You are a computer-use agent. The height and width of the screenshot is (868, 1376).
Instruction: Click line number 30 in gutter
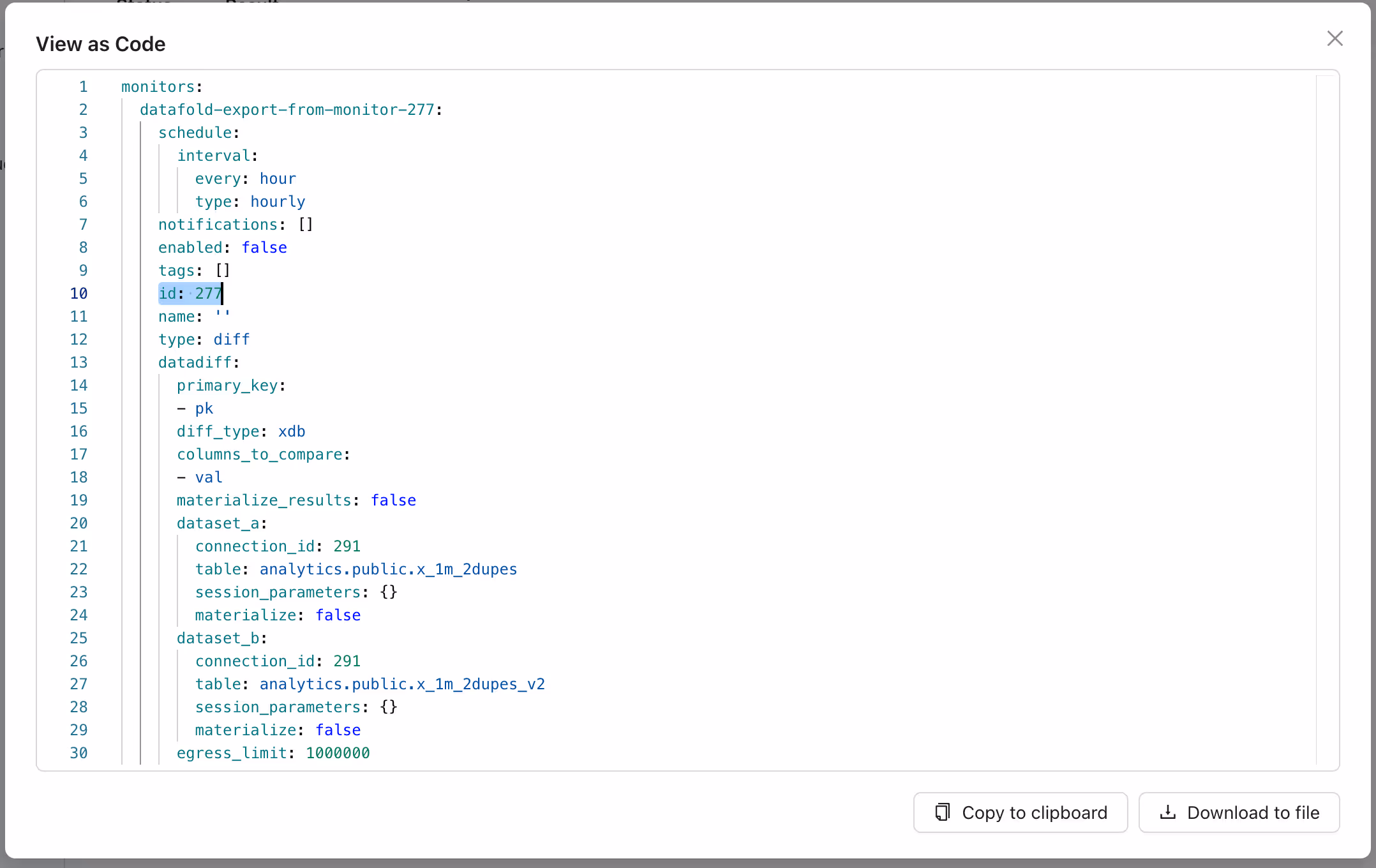pos(79,753)
